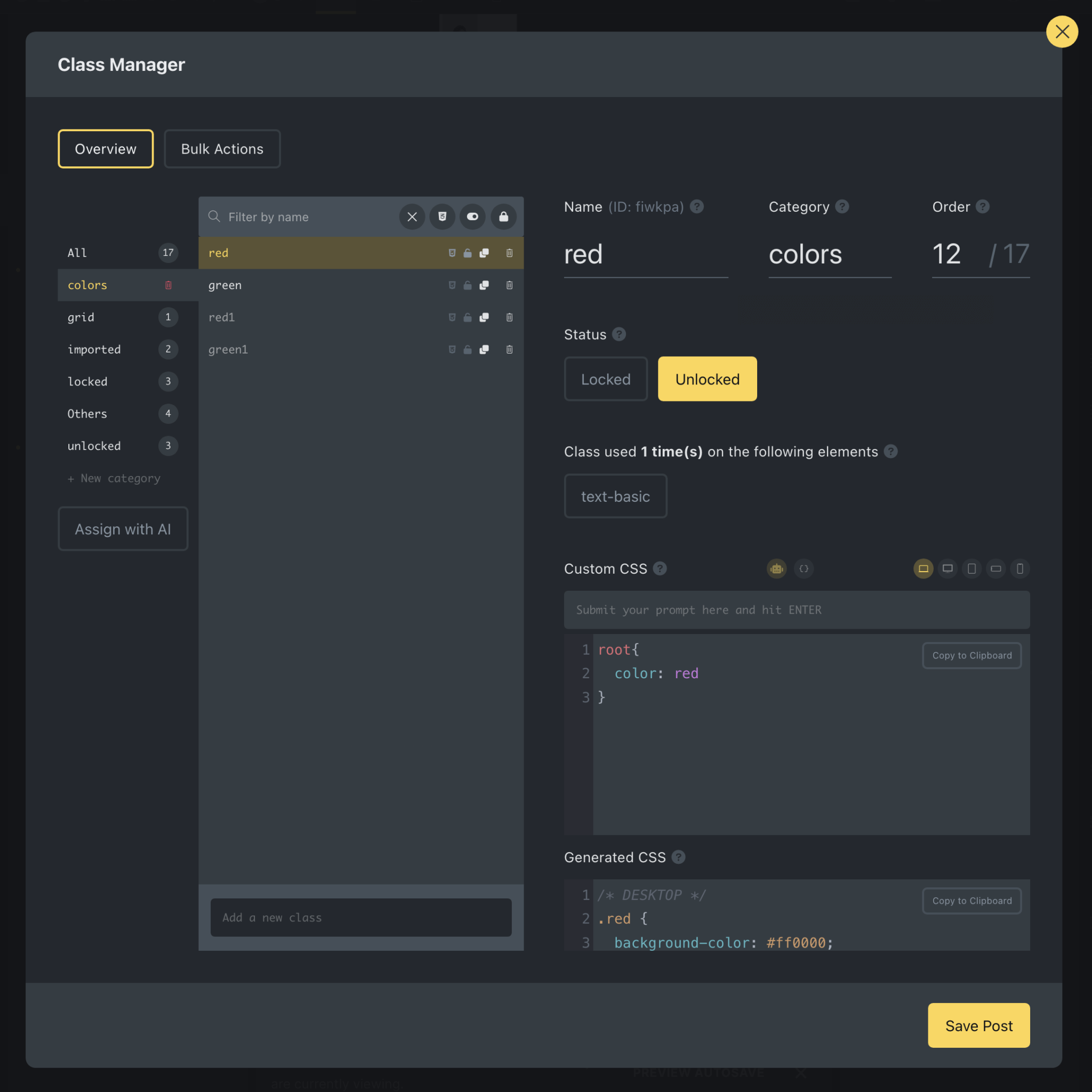Set status to Locked

(x=605, y=379)
